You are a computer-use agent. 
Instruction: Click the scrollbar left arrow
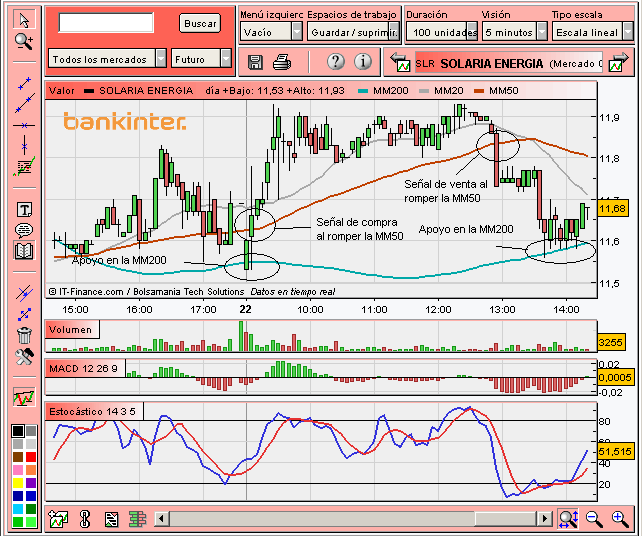161,519
